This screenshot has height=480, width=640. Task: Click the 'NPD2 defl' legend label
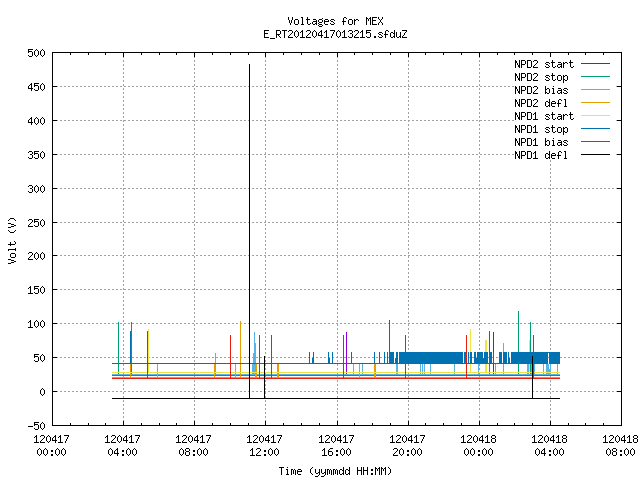[x=541, y=103]
